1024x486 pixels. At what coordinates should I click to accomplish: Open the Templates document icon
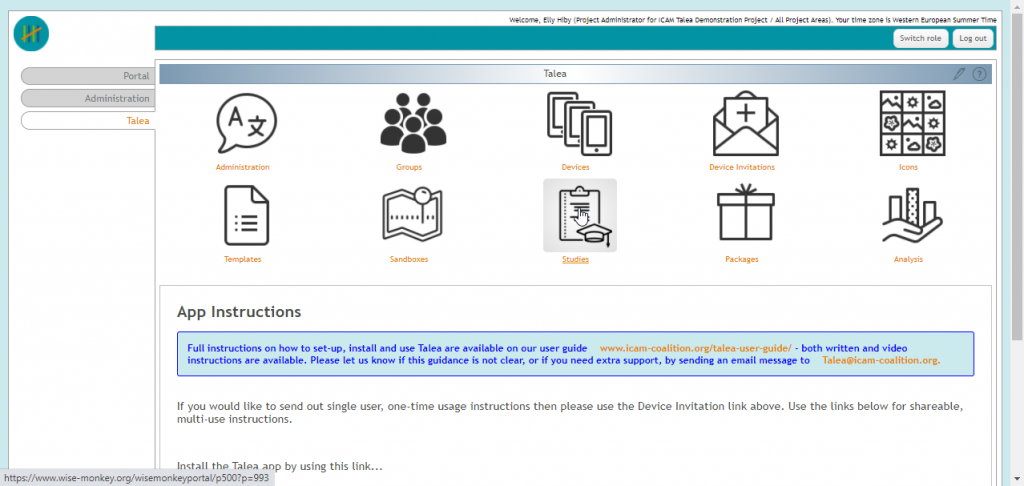246,215
